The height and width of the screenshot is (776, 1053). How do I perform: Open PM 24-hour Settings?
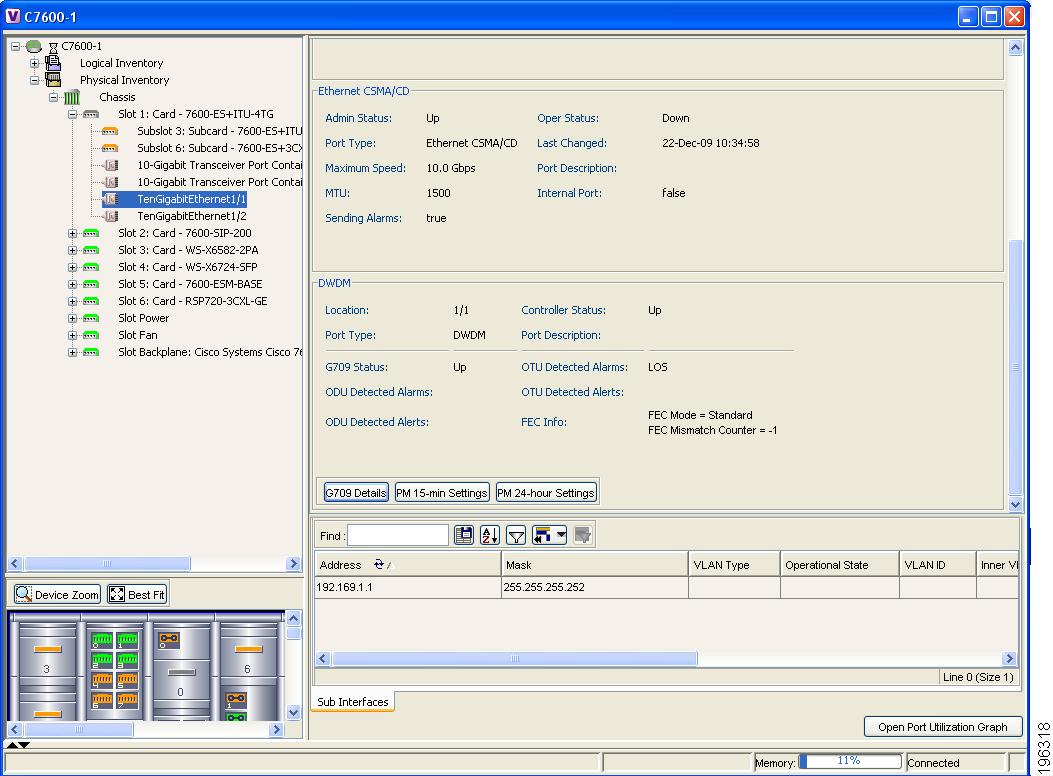point(546,493)
